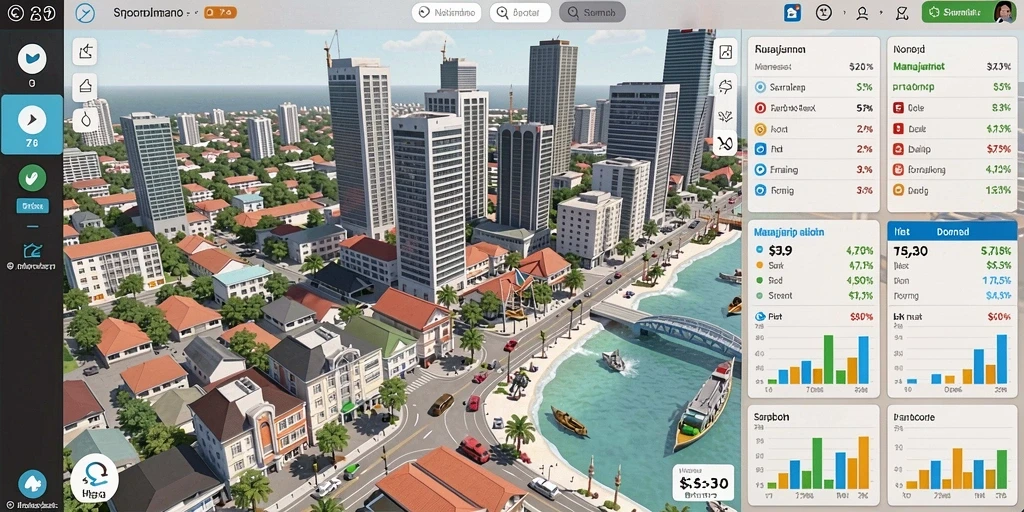Select the arrow icon on highlighted blue sidebar tile
The width and height of the screenshot is (1024, 512).
31,119
